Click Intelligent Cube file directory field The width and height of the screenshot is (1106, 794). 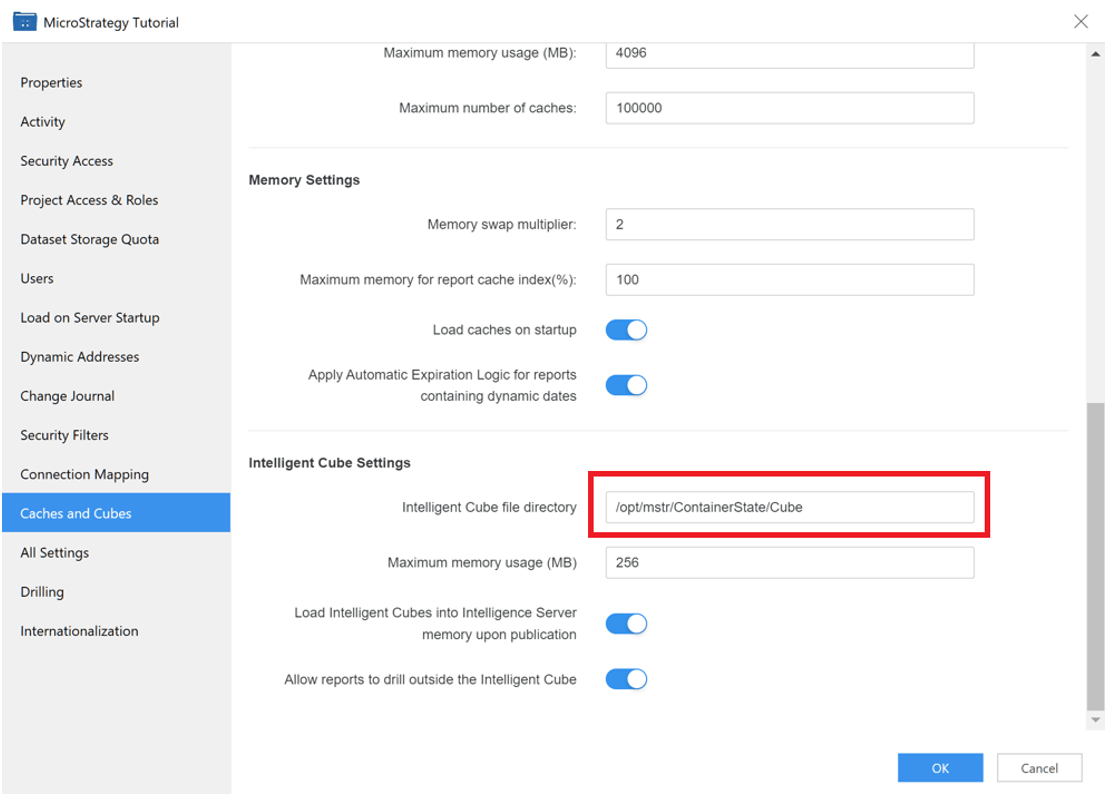[790, 507]
